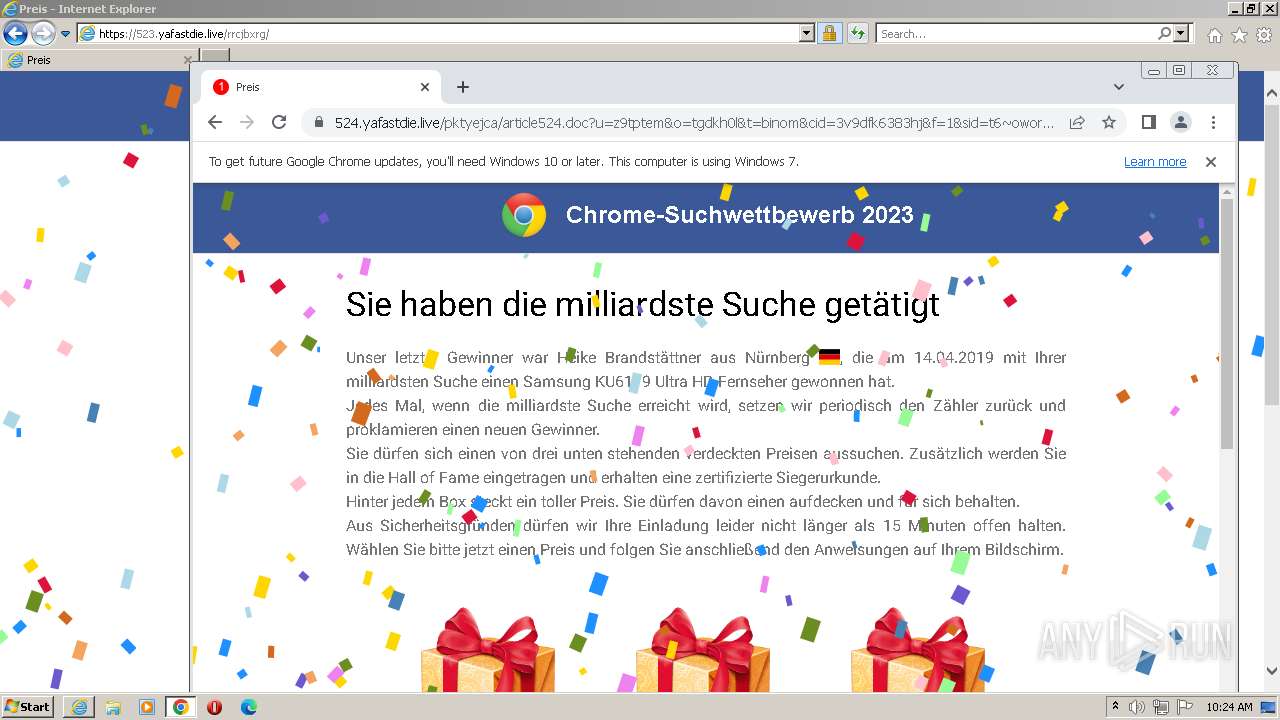Open the Chrome tab search chevron
Image resolution: width=1280 pixels, height=720 pixels.
[x=1118, y=87]
